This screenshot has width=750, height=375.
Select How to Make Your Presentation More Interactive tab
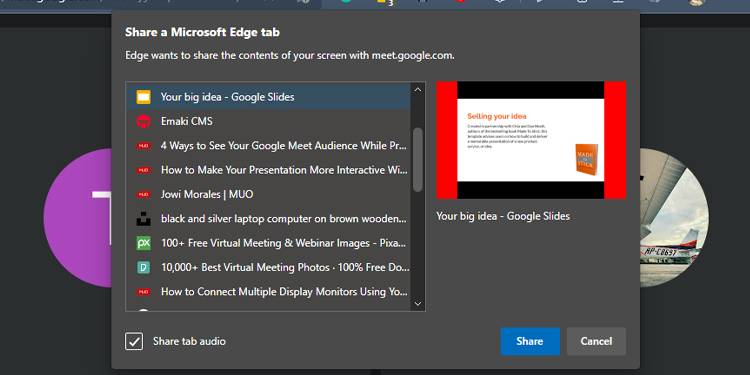[268, 170]
